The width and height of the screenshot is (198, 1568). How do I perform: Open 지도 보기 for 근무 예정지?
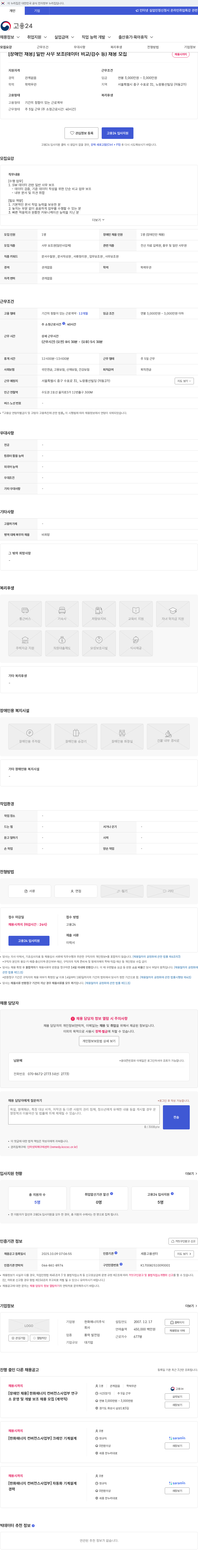click(x=184, y=381)
